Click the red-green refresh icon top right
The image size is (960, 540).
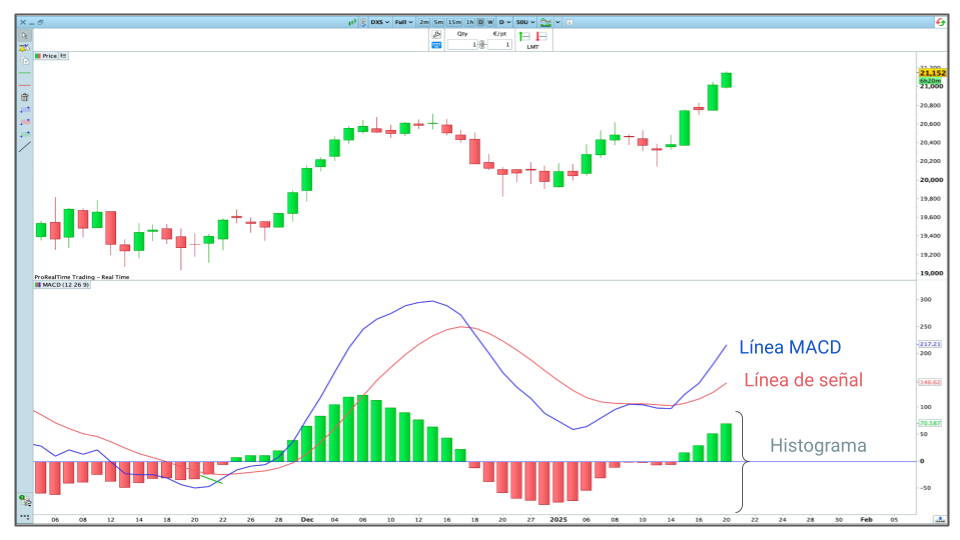(x=940, y=22)
